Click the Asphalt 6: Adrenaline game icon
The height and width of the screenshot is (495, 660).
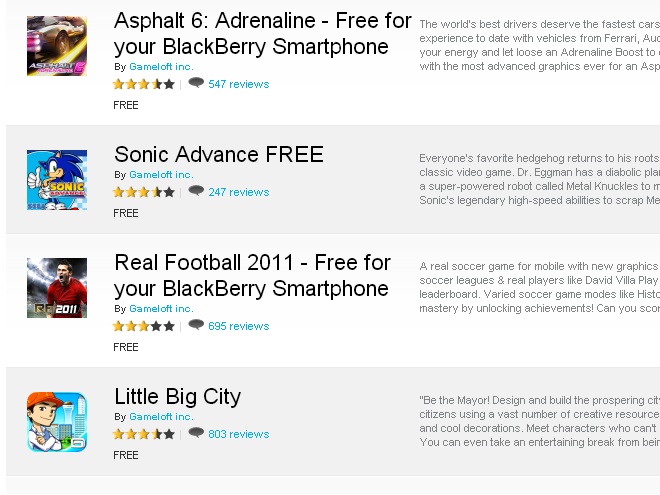[x=56, y=46]
